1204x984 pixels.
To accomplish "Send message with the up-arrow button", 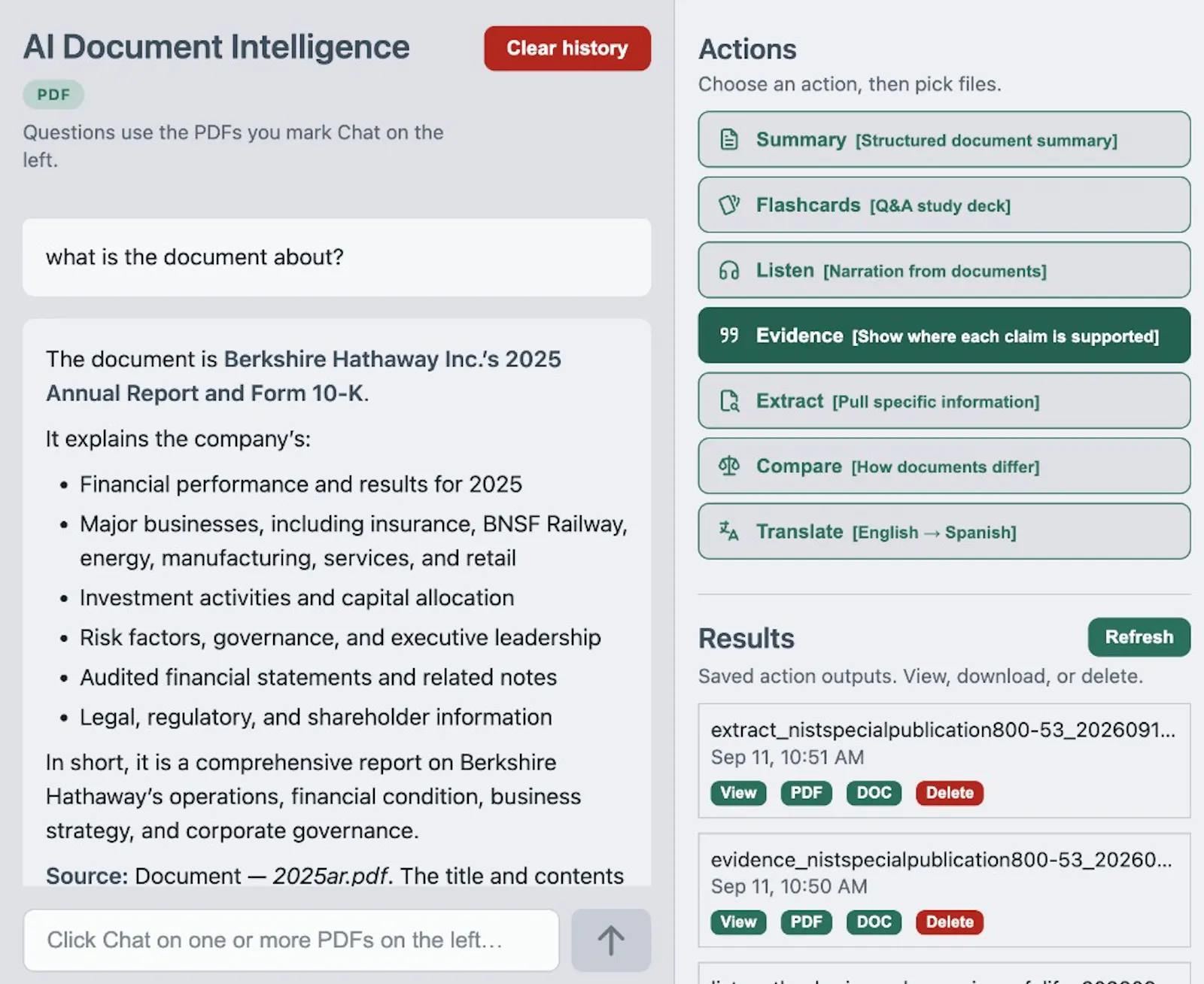I will point(611,940).
